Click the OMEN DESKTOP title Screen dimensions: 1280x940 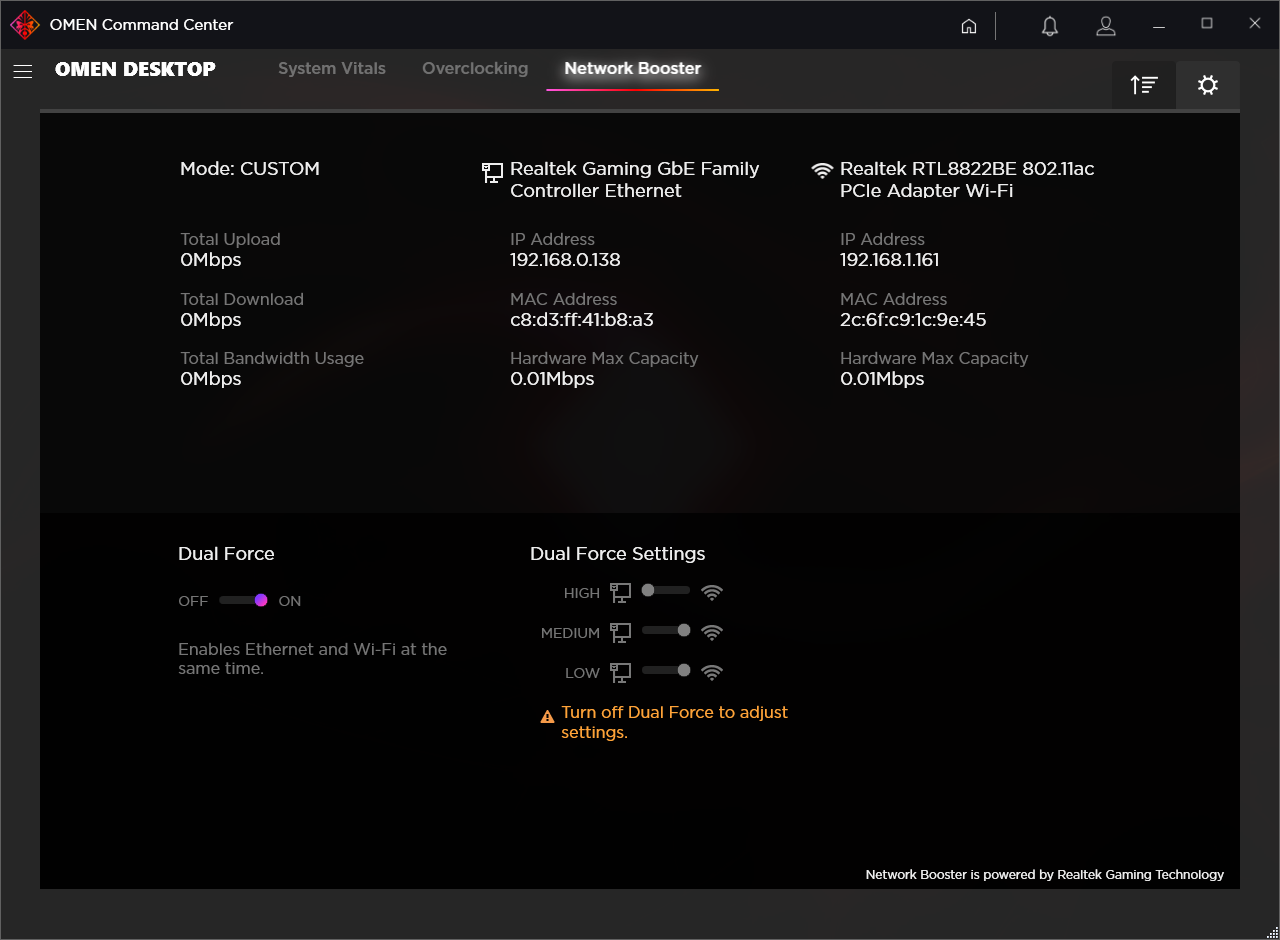(x=136, y=69)
